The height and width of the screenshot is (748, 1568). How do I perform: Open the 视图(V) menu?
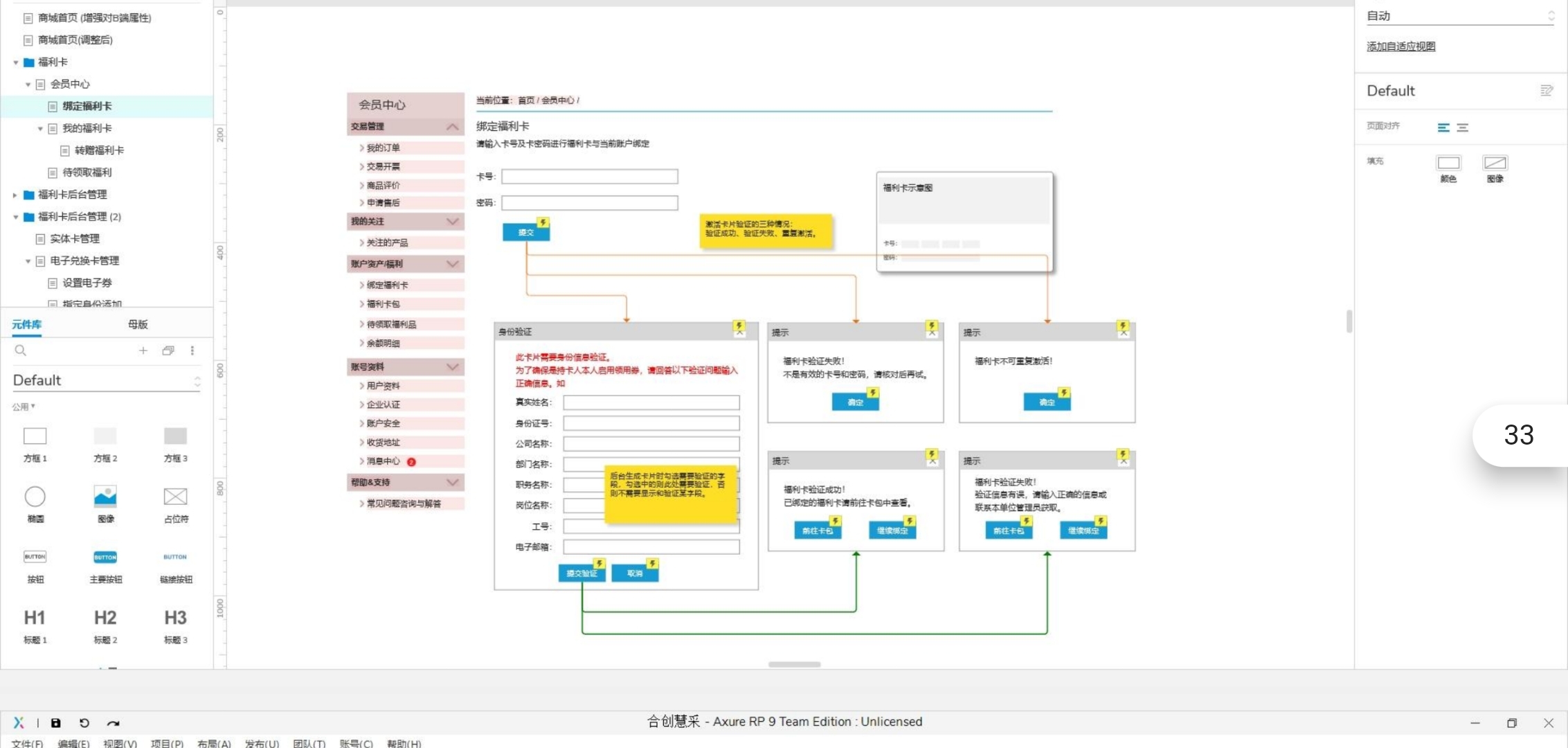pyautogui.click(x=120, y=743)
